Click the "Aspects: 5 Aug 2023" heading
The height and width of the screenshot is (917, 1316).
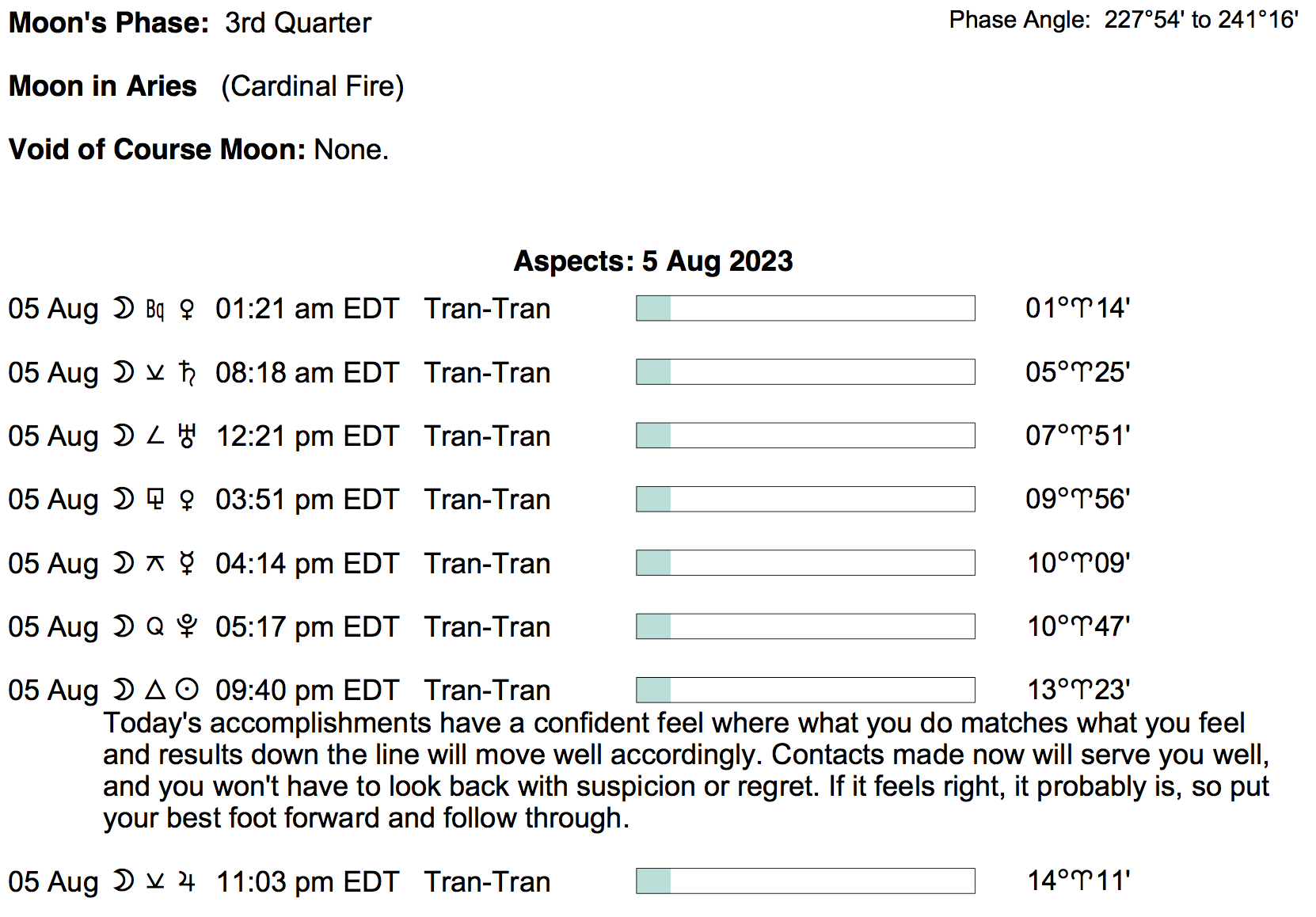pyautogui.click(x=653, y=261)
